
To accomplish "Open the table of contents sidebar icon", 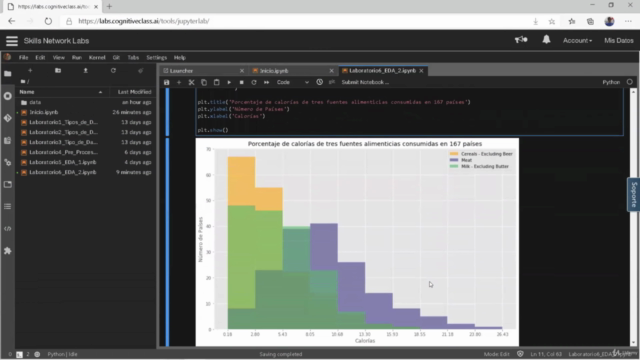I will pos(8,207).
